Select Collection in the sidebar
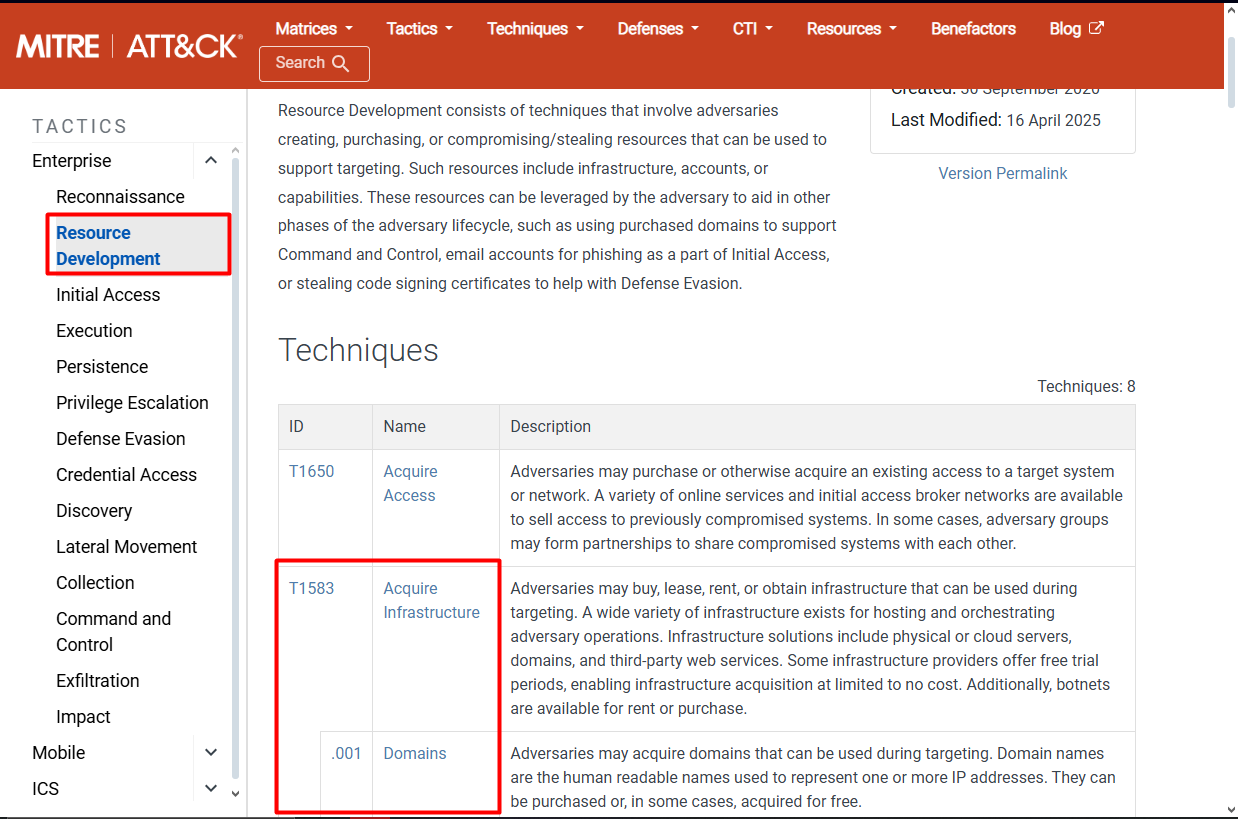 pos(95,583)
